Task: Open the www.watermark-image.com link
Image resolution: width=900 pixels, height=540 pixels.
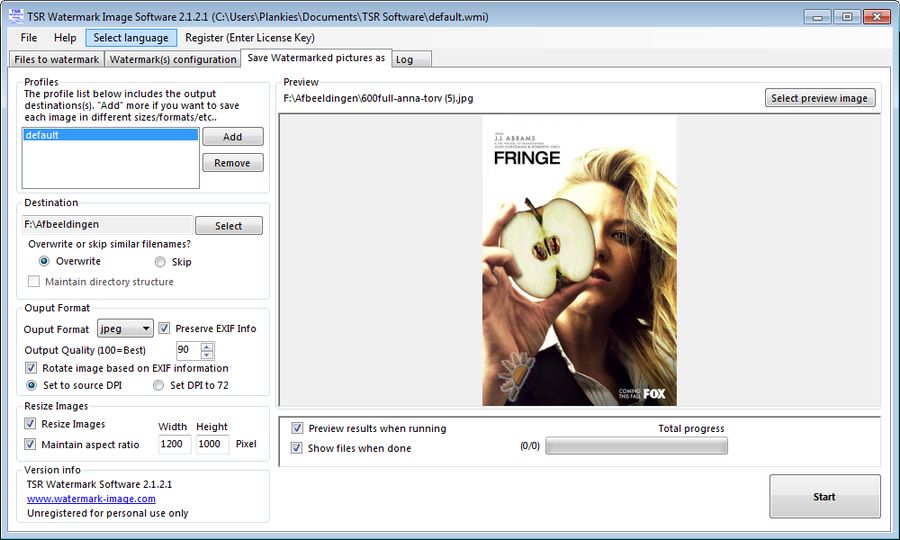Action: pyautogui.click(x=91, y=499)
